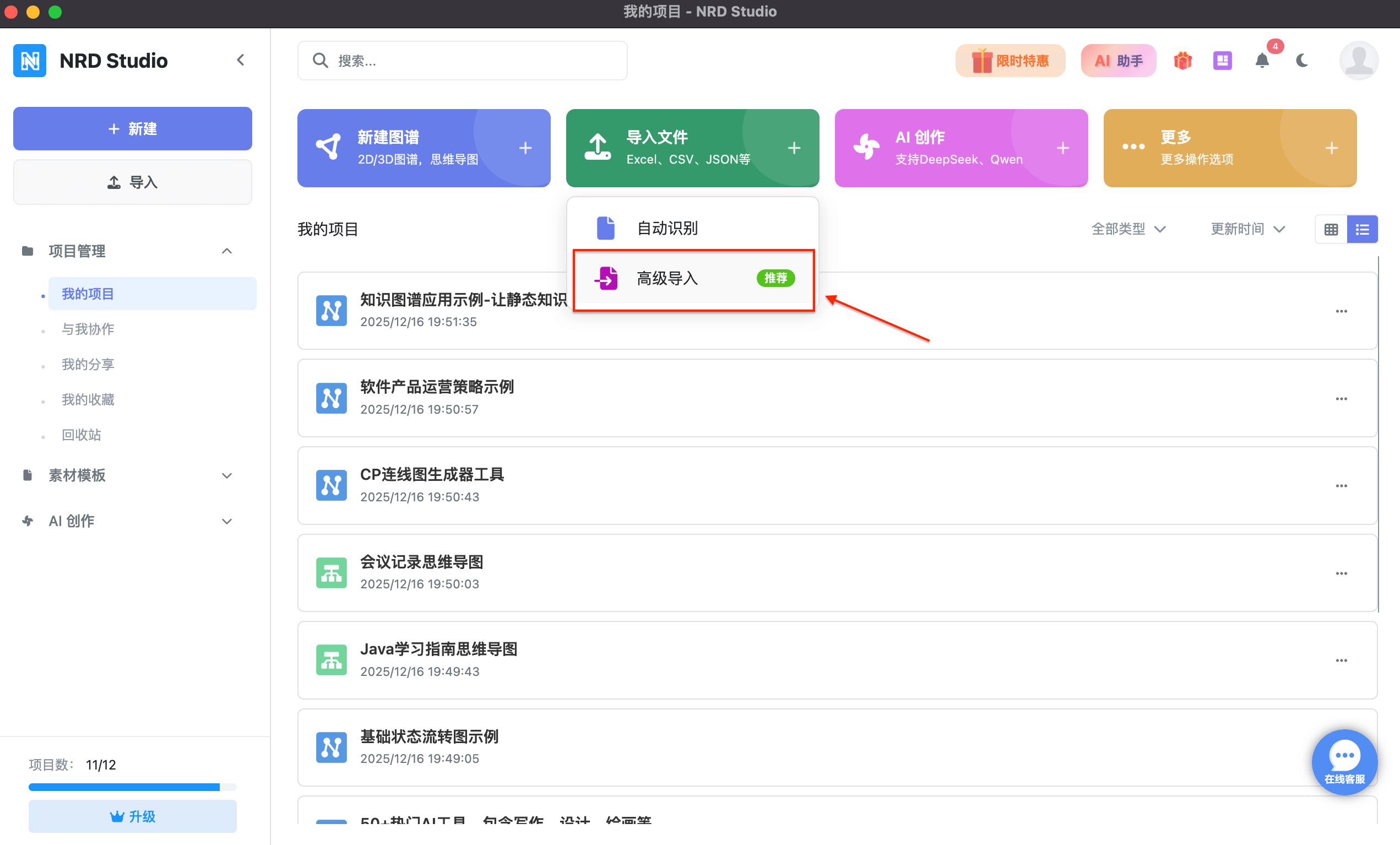Collapse sidebar using left chevron

pyautogui.click(x=240, y=60)
